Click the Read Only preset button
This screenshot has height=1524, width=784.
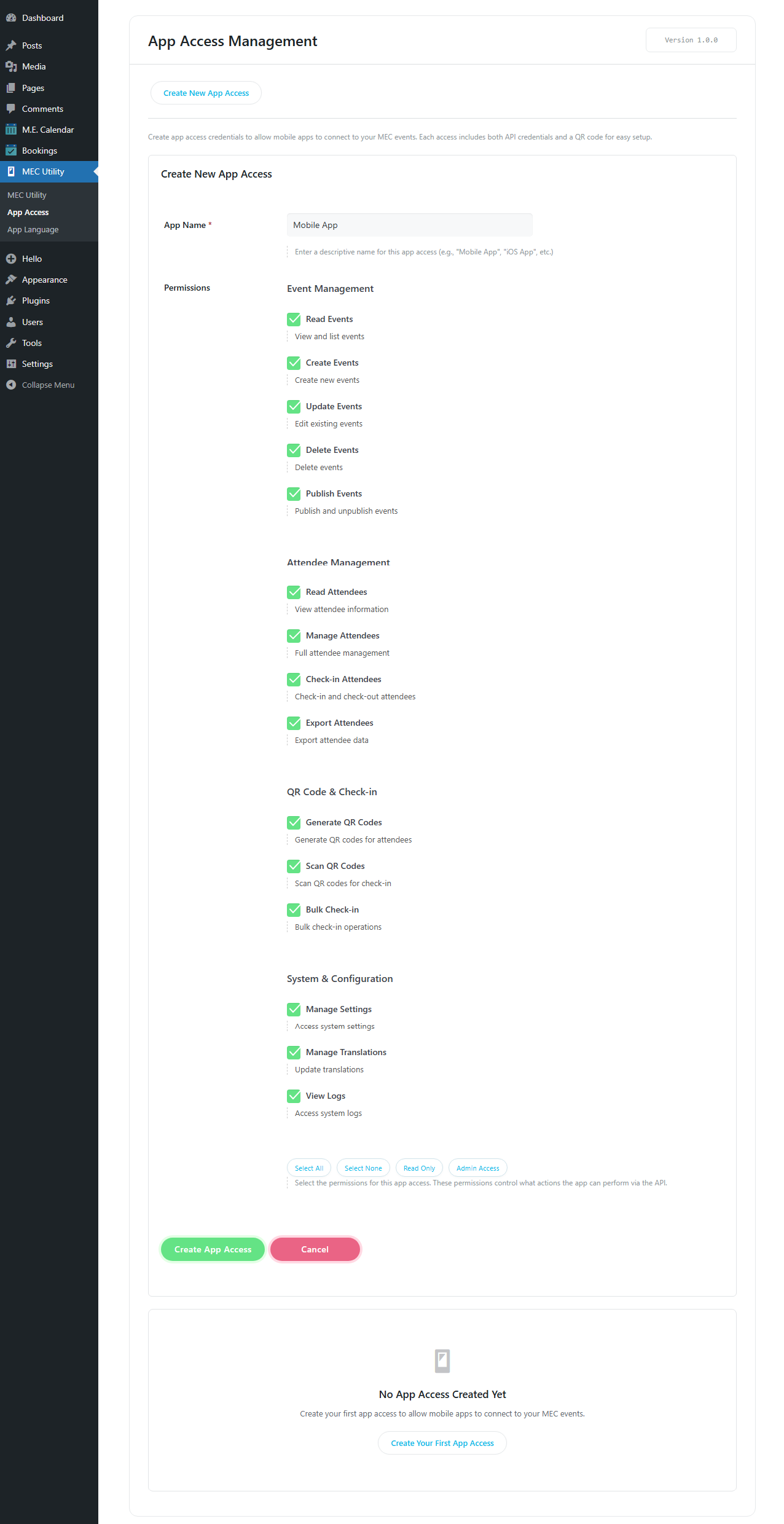pos(419,1168)
